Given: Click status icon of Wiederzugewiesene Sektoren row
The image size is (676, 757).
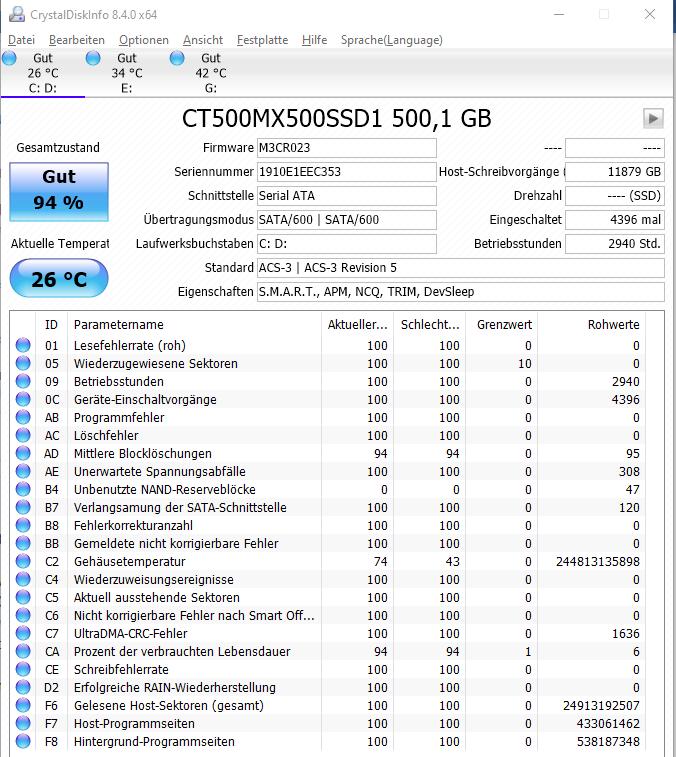Looking at the screenshot, I should pos(23,364).
